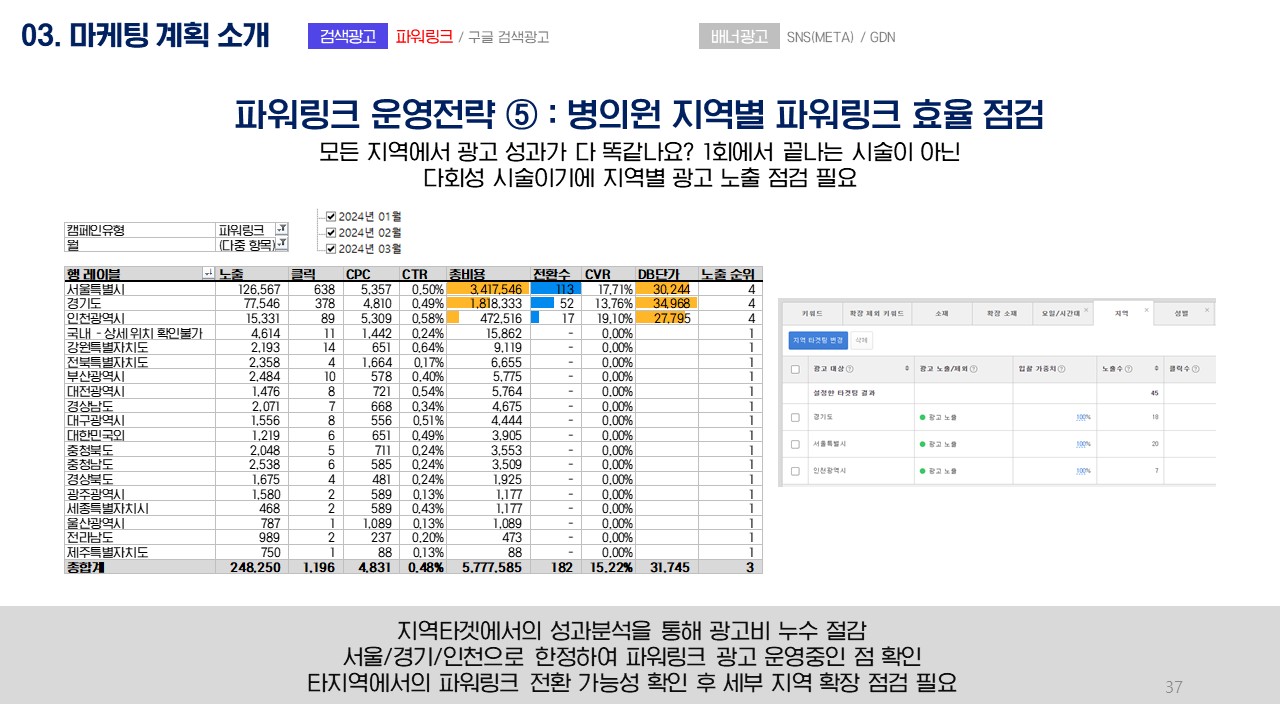1280x720 pixels.
Task: Click 100% bid weight link for 경기도
Action: [1083, 417]
